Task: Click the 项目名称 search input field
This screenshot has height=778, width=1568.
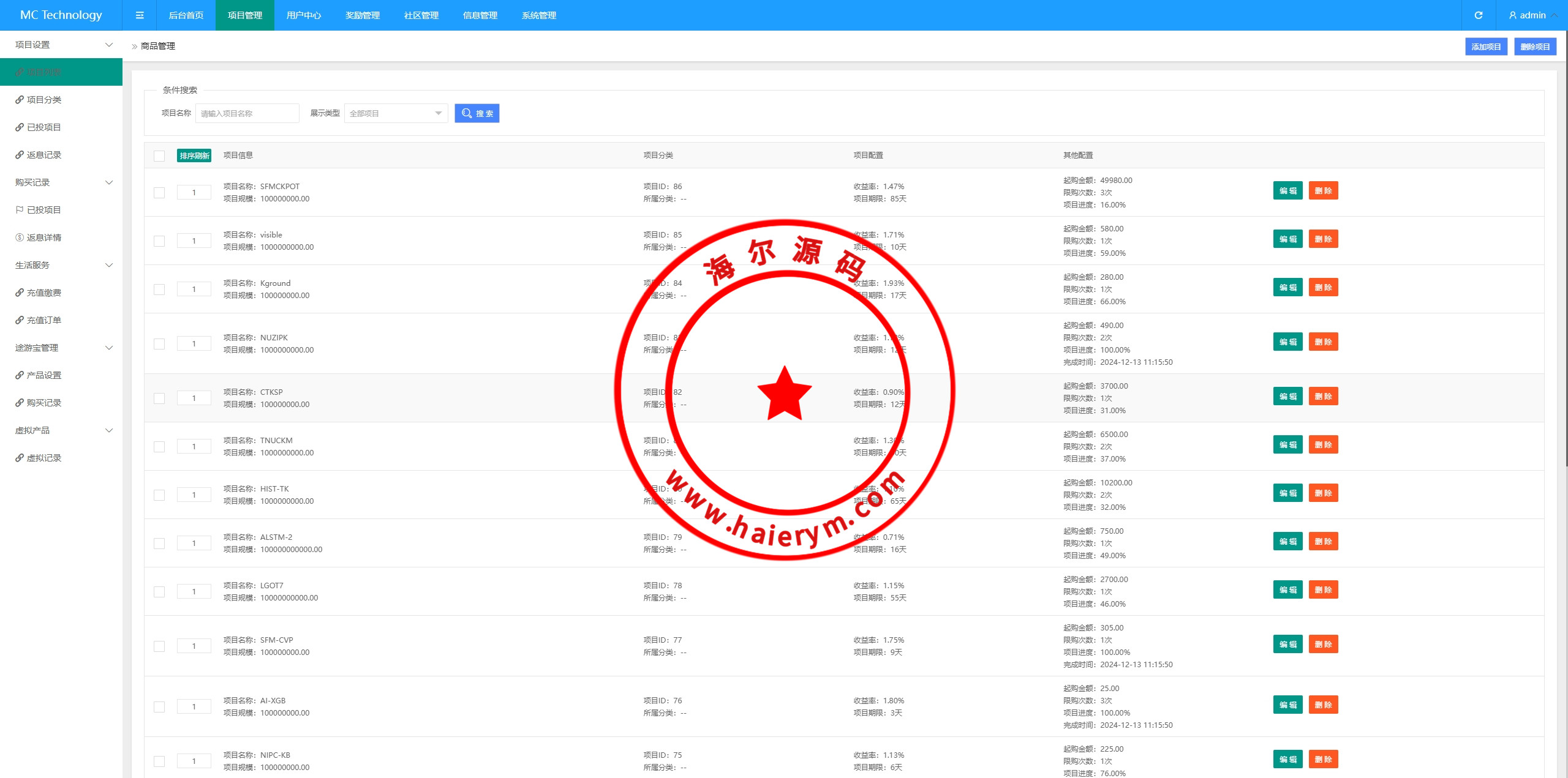Action: [247, 113]
